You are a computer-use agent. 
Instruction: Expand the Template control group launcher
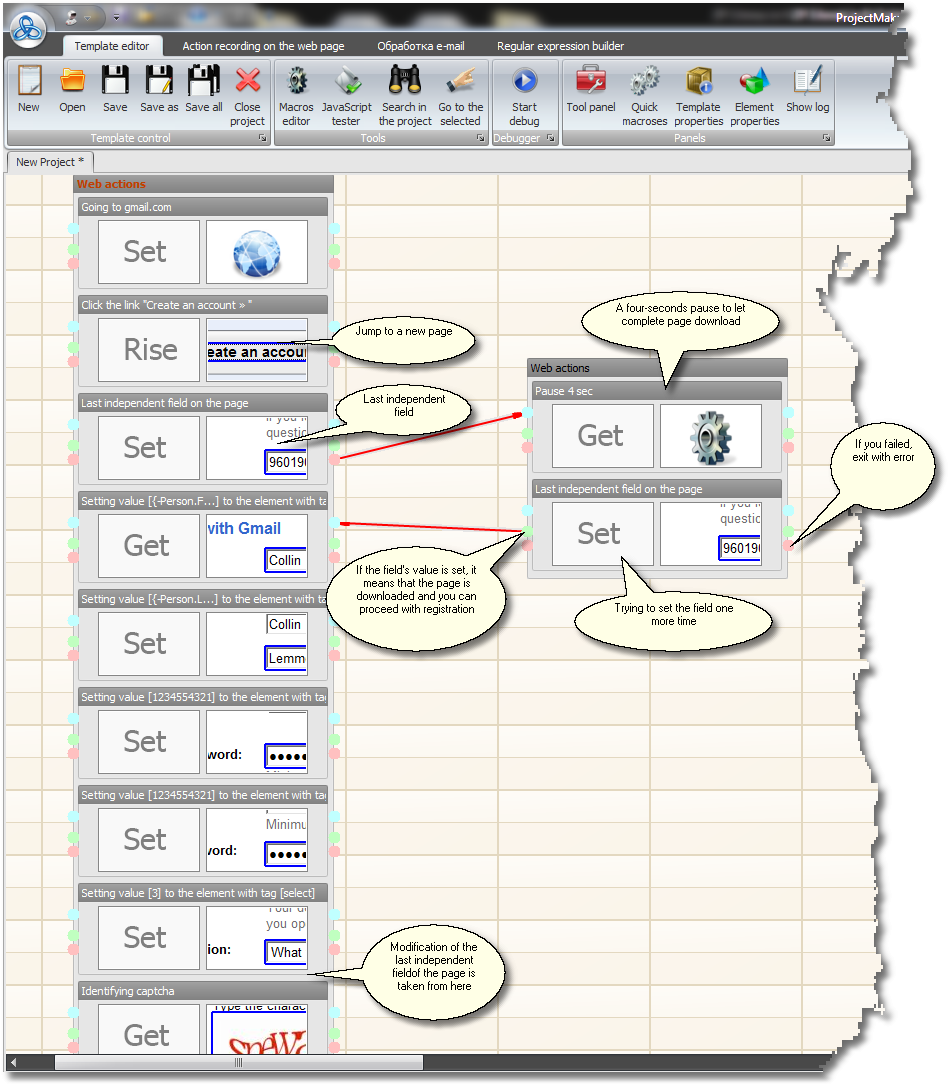263,139
